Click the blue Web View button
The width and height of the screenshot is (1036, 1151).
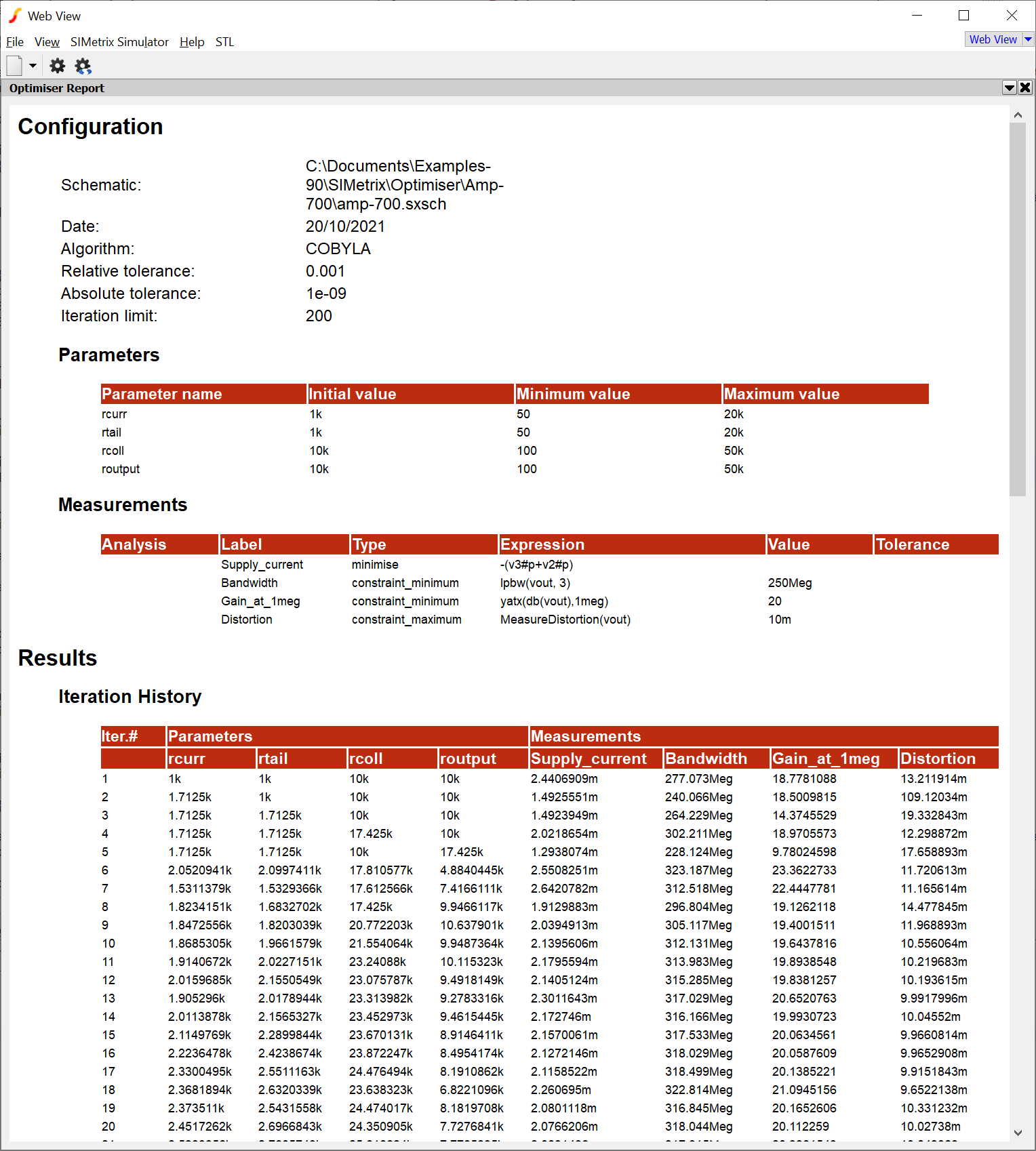tap(993, 39)
